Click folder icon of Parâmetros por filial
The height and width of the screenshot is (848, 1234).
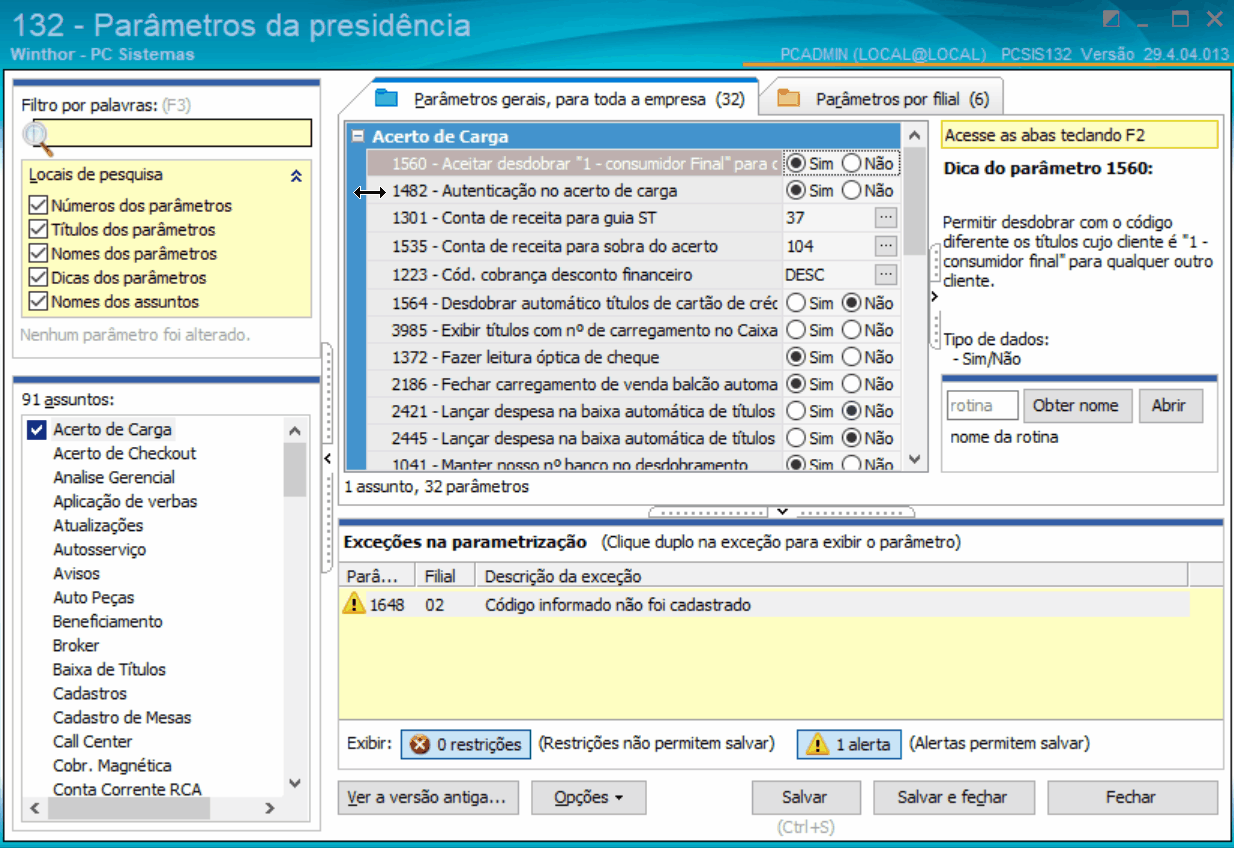pyautogui.click(x=789, y=99)
